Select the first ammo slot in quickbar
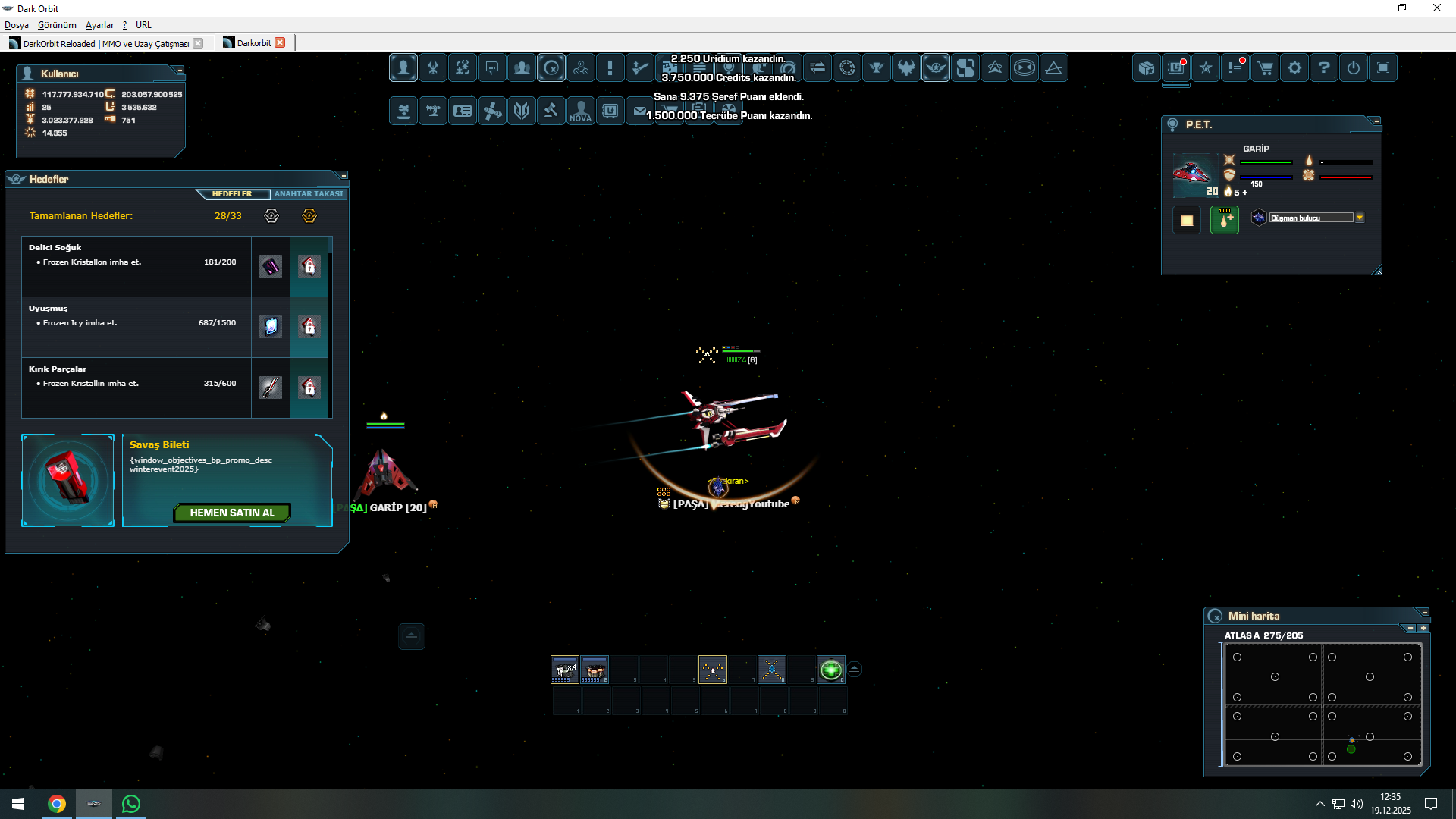The width and height of the screenshot is (1456, 819). (565, 670)
